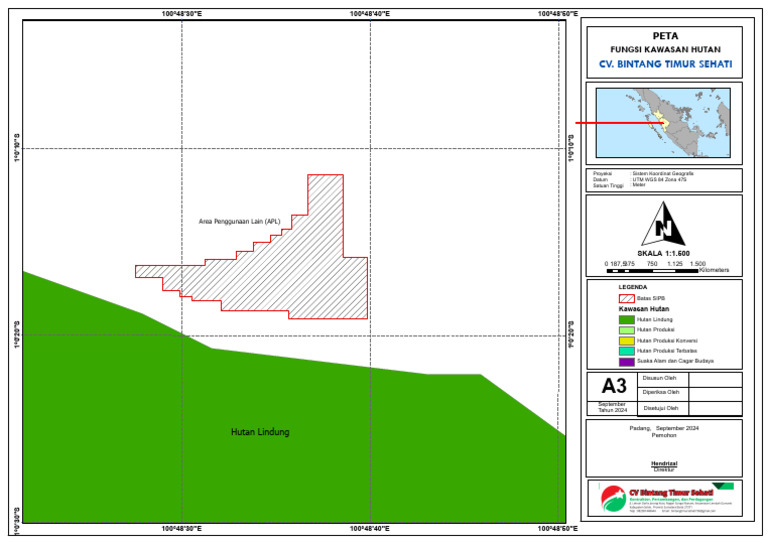Image resolution: width=768 pixels, height=542 pixels.
Task: Select the light green Hutan Produksi swatch
Action: (x=626, y=330)
